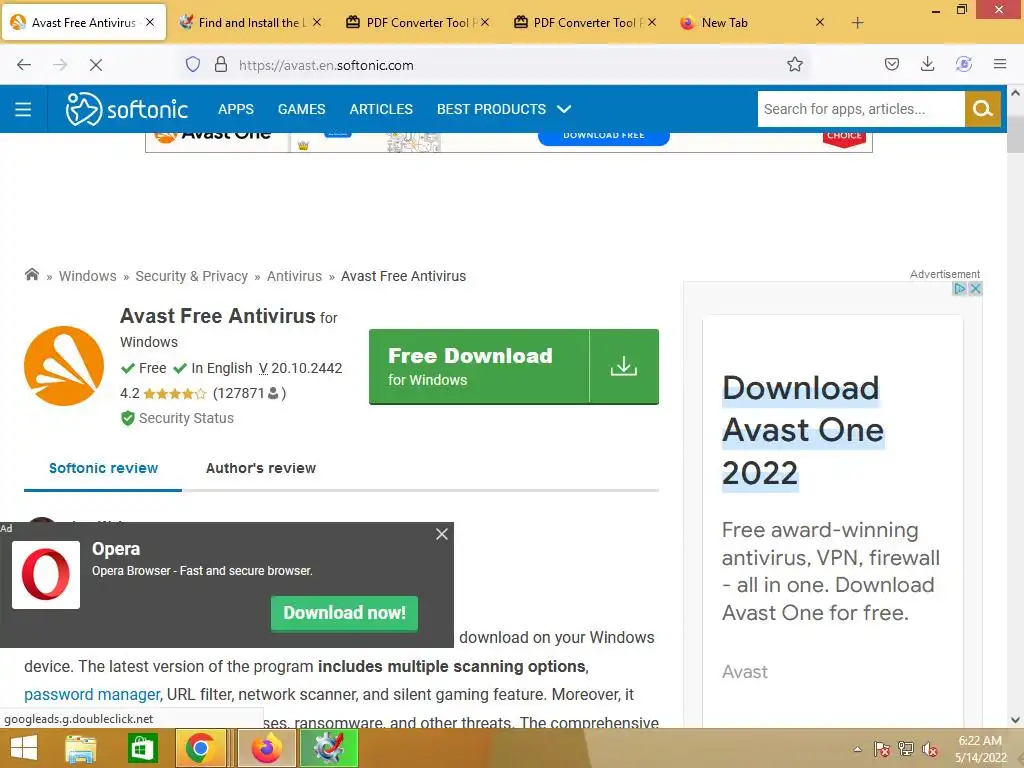Close the Avast Free Antivirus browser tab
The width and height of the screenshot is (1024, 768).
click(x=150, y=22)
